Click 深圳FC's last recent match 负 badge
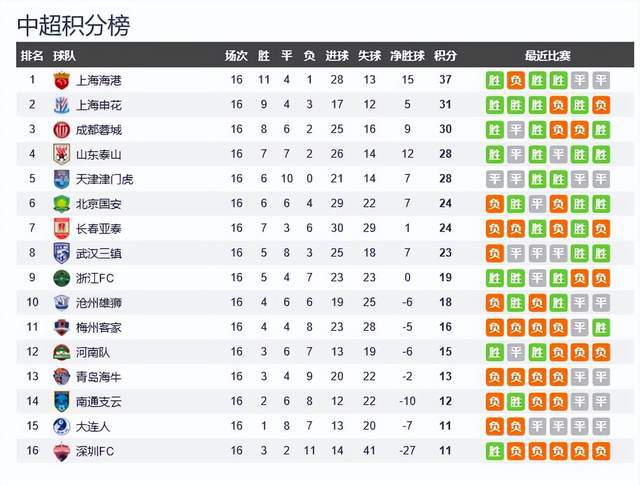Screen dimensions: 640x485 pos(601,451)
